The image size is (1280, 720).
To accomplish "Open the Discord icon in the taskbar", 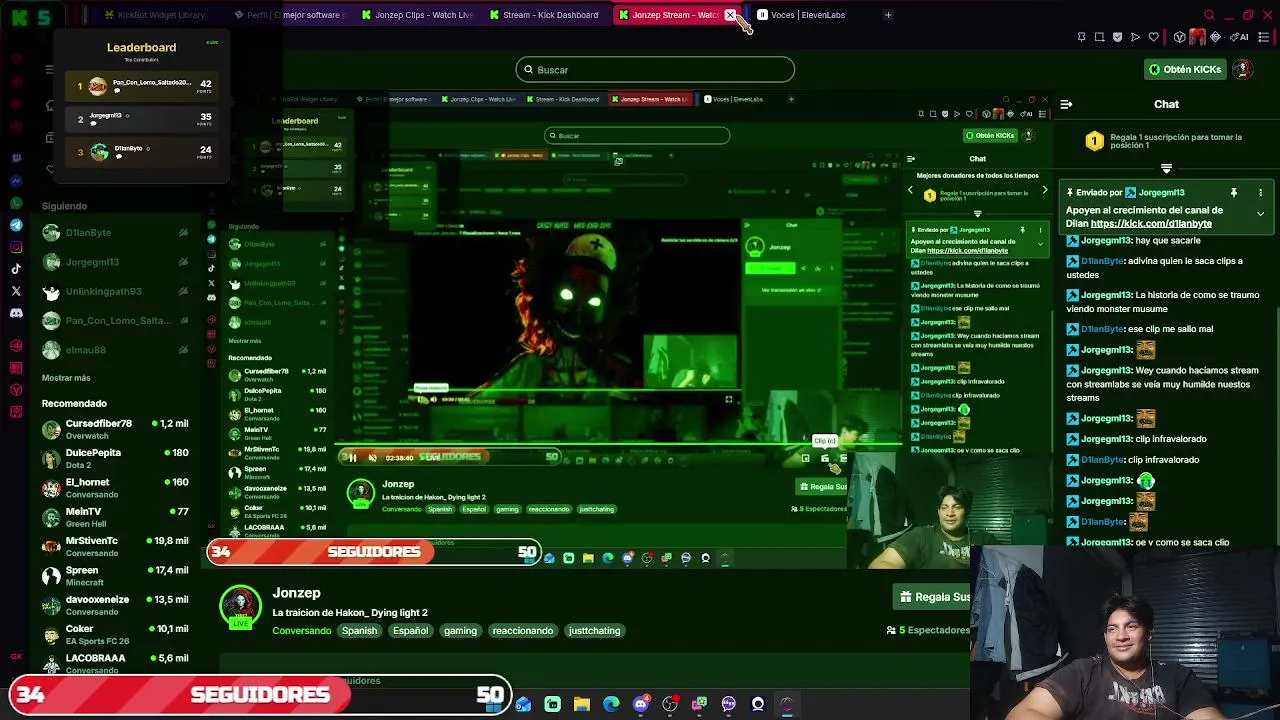I will [x=641, y=704].
